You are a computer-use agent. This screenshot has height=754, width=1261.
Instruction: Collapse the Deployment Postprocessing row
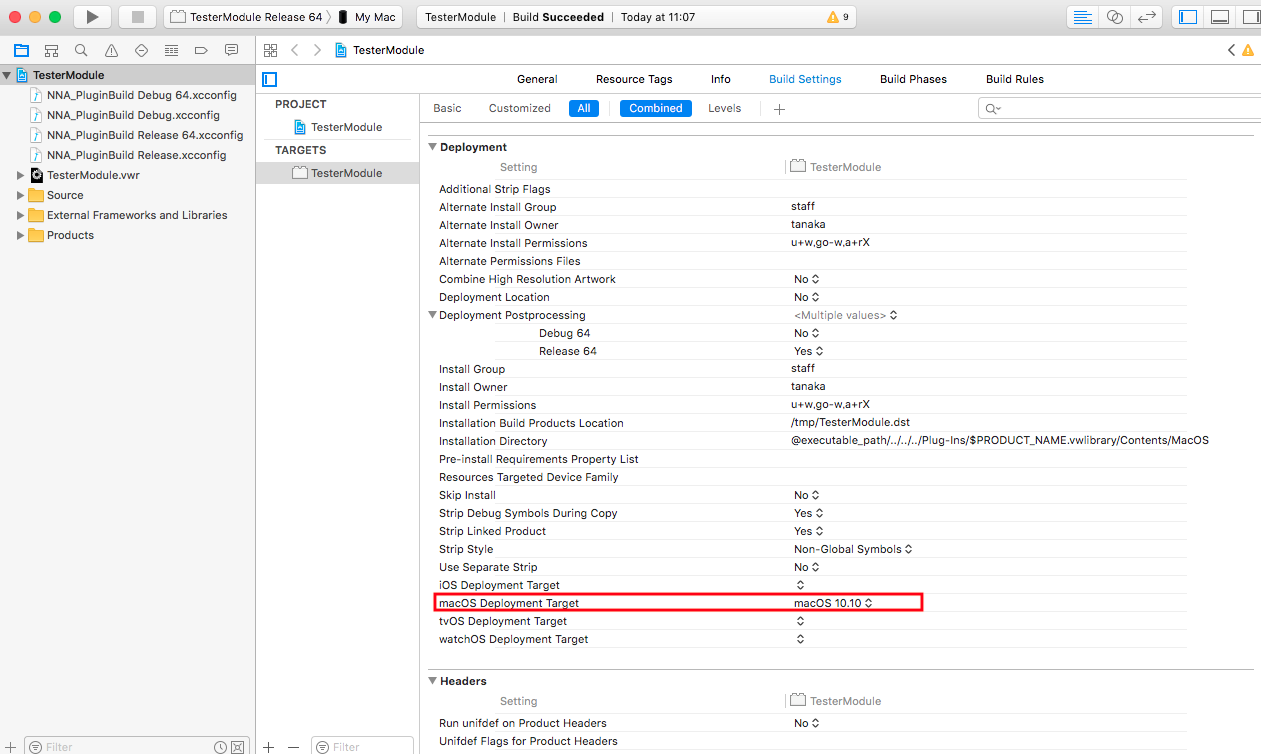point(432,315)
